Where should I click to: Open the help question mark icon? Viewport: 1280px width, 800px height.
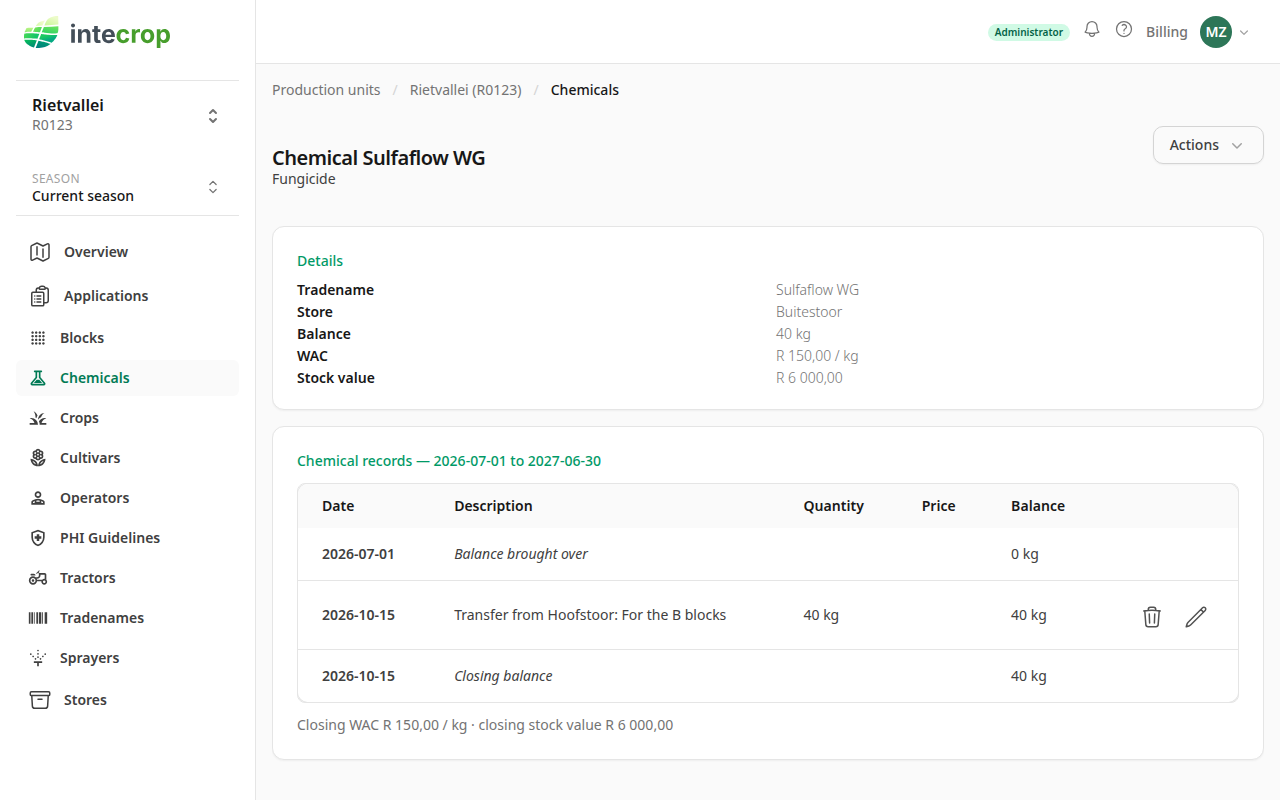coord(1124,30)
